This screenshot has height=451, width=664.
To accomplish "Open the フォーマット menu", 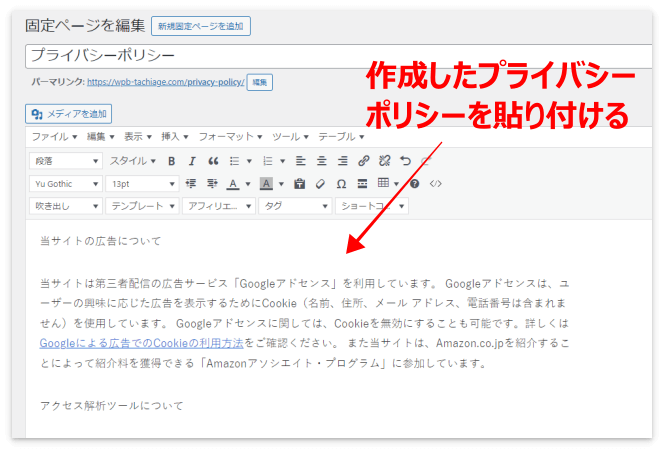I will pyautogui.click(x=230, y=137).
